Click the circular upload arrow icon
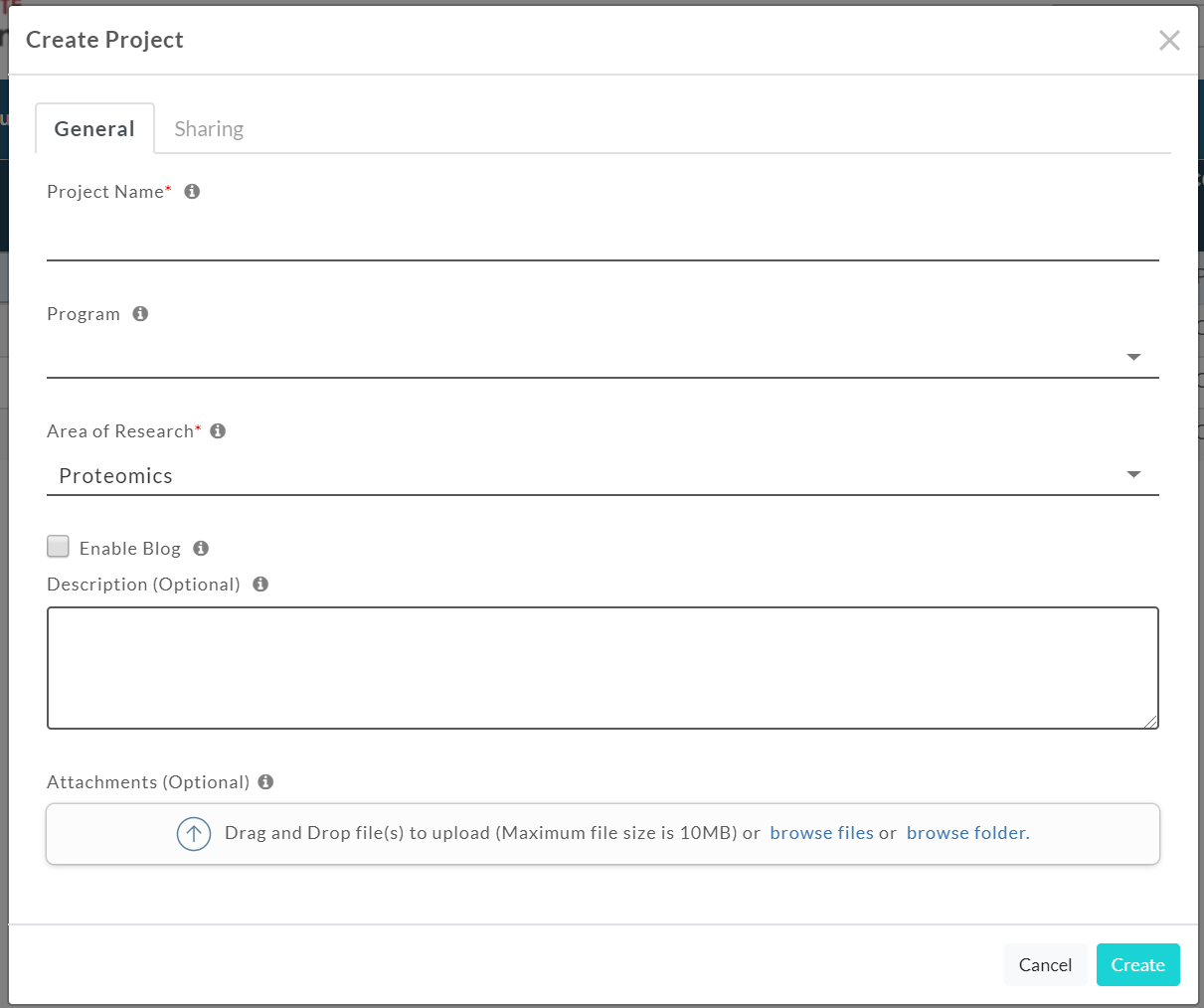Screen dimensions: 1204x1008 click(x=194, y=834)
